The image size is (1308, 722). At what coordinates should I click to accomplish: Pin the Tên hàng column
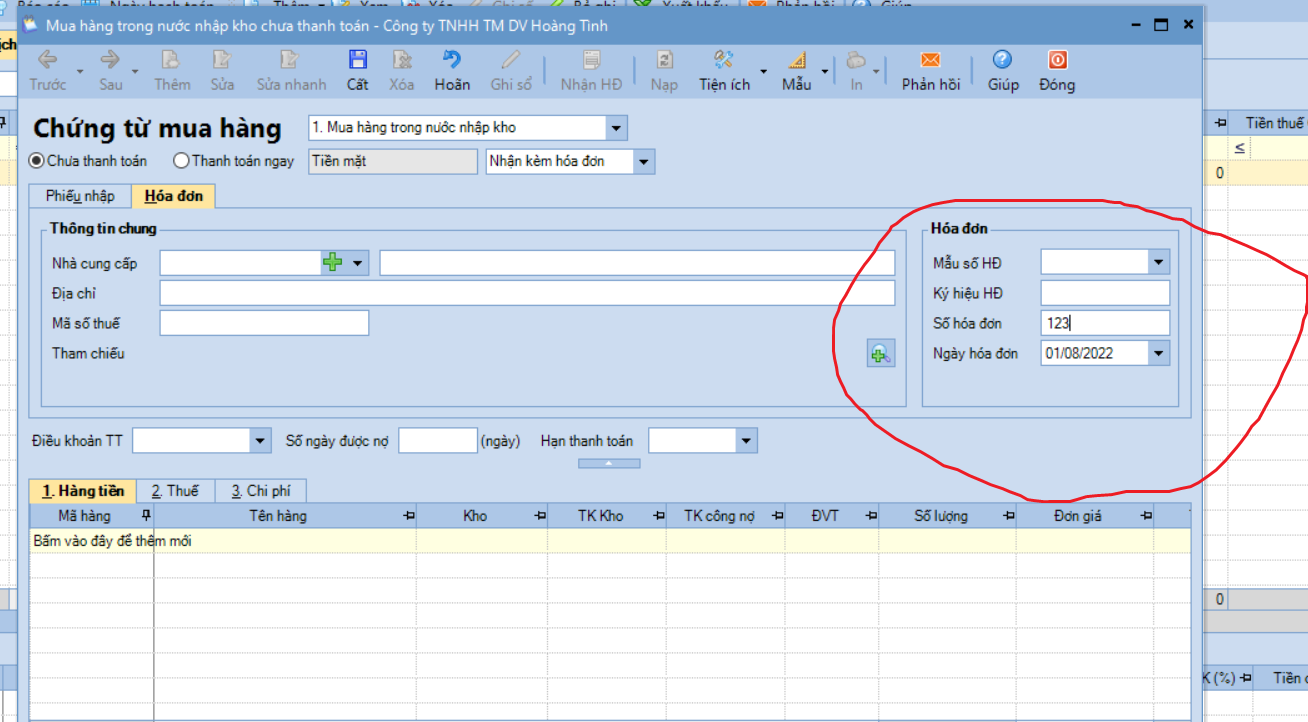pos(408,516)
